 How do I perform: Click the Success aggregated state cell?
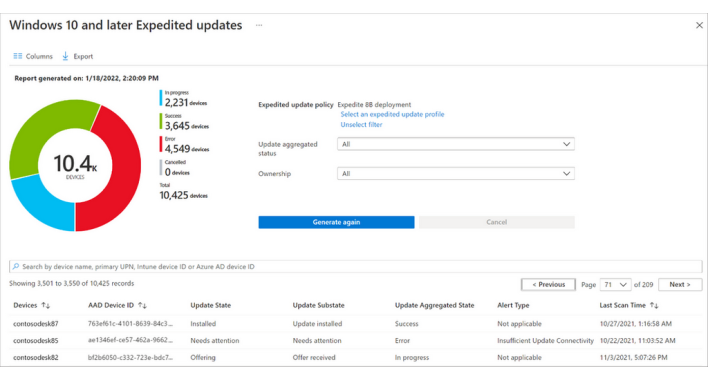(406, 324)
